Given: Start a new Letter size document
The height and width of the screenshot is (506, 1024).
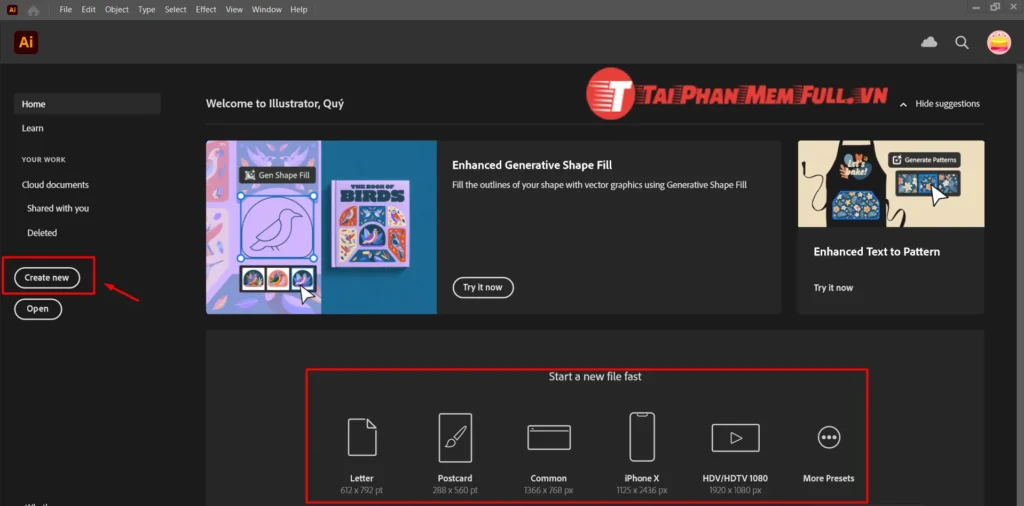Looking at the screenshot, I should [x=362, y=455].
